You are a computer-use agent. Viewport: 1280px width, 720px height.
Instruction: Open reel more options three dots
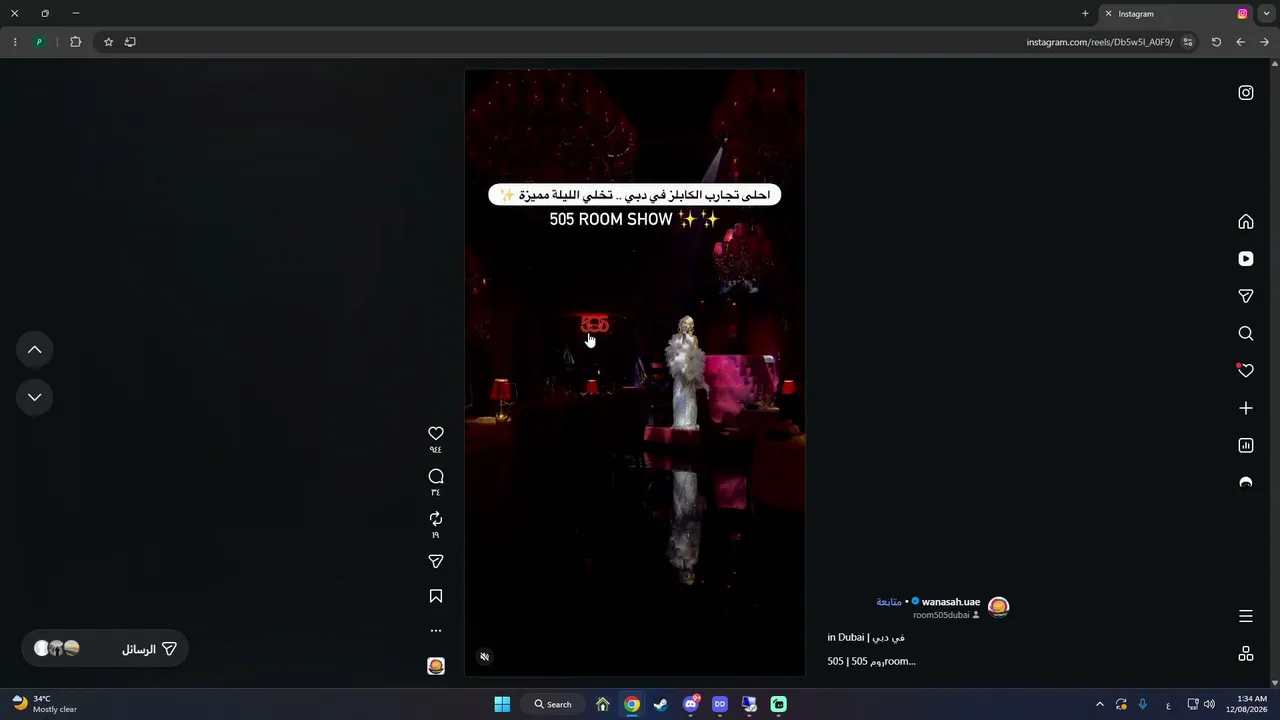point(436,631)
